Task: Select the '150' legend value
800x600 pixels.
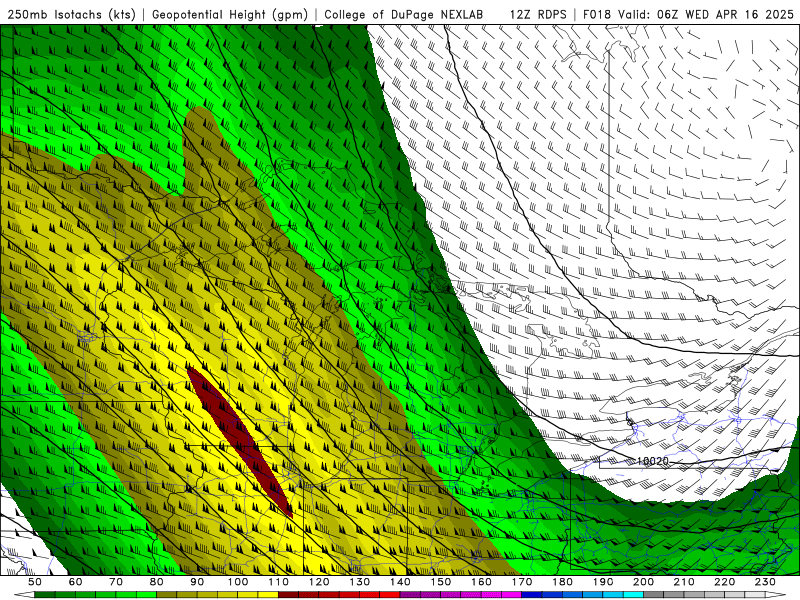Action: 441,582
